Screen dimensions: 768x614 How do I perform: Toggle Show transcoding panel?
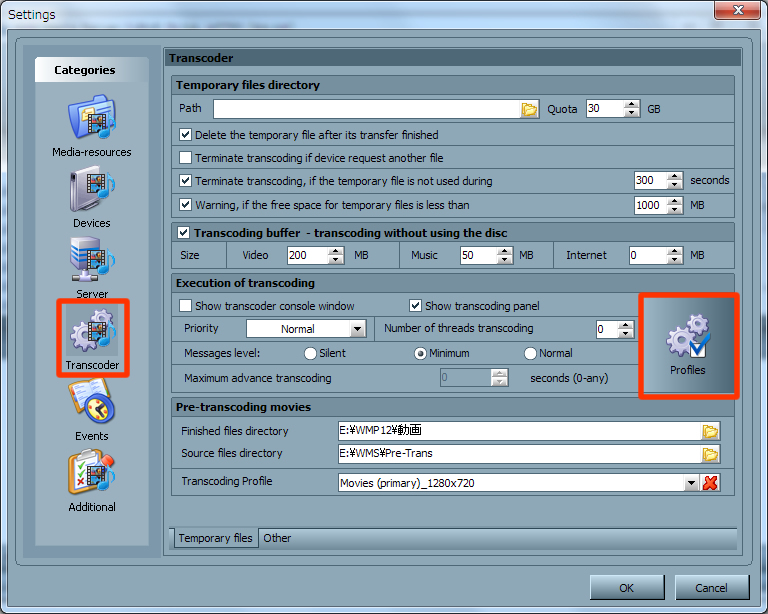[415, 306]
